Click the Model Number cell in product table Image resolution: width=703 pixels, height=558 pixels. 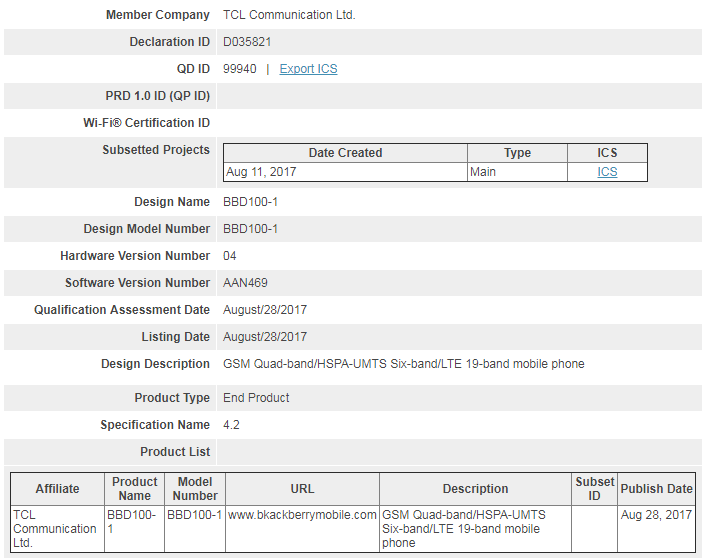(195, 529)
